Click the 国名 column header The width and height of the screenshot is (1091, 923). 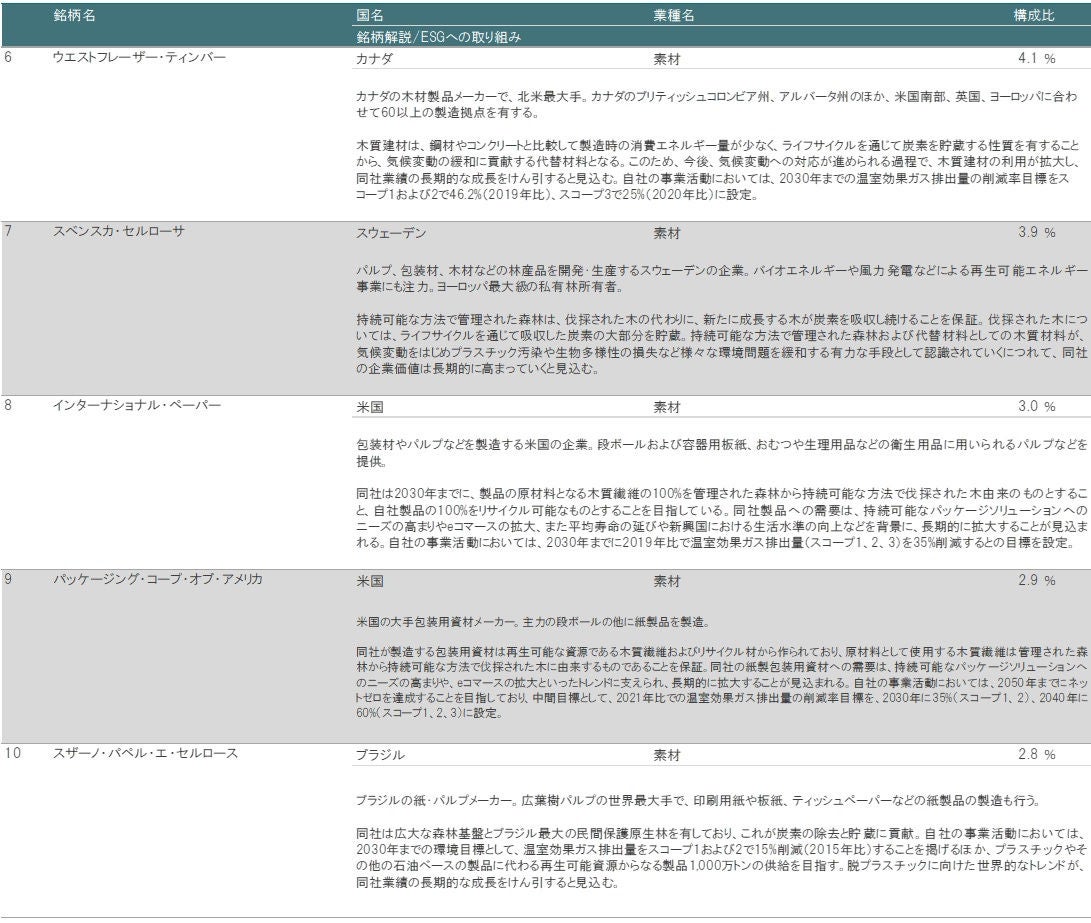[370, 16]
